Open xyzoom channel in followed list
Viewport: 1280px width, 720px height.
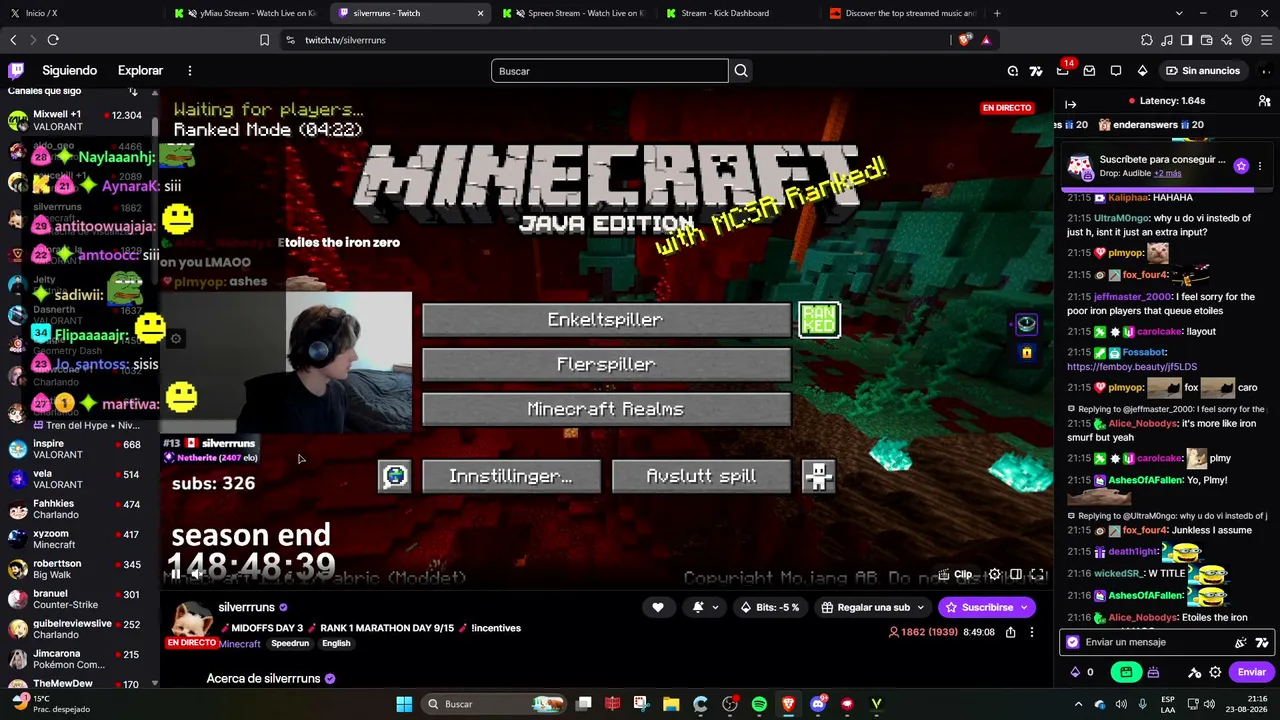click(80, 539)
